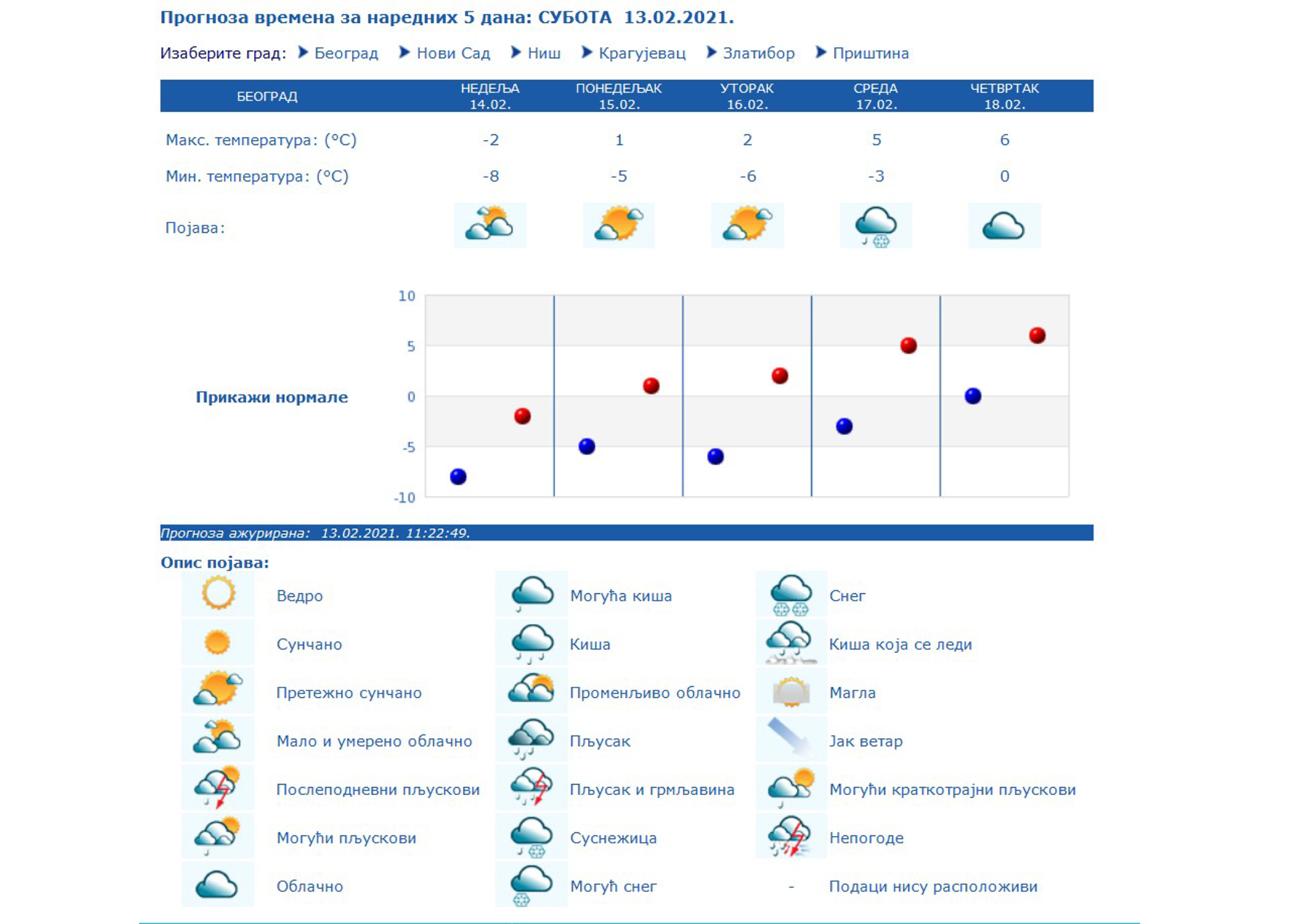
Task: Click the Могућ снег legend icon
Action: 531,884
